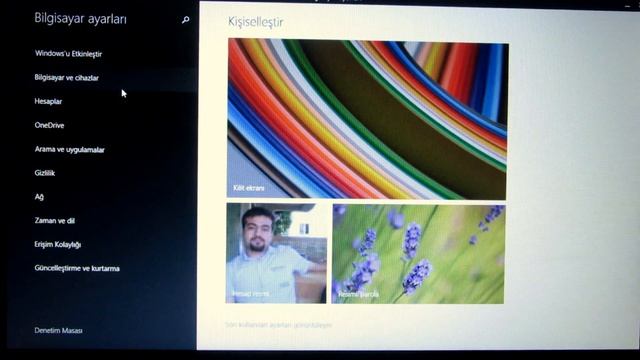
Task: Open Denetim Masası link
Action: [x=58, y=330]
